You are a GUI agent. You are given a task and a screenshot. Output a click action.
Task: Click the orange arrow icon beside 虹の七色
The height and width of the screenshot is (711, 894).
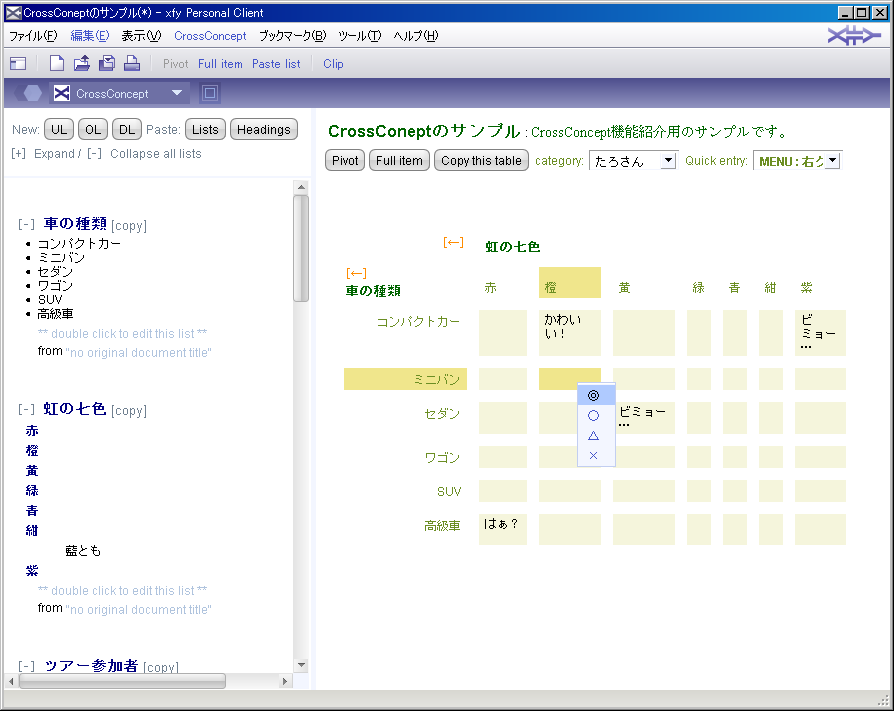[x=453, y=242]
